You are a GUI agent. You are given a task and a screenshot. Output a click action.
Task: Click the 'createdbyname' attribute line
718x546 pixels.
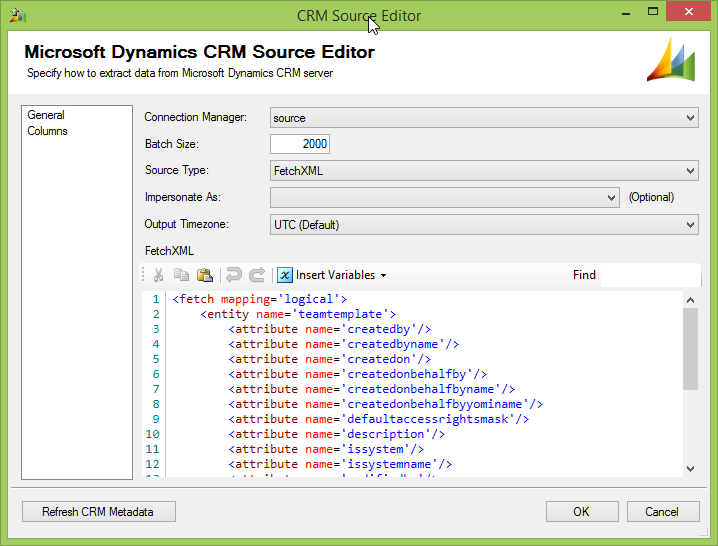[343, 344]
